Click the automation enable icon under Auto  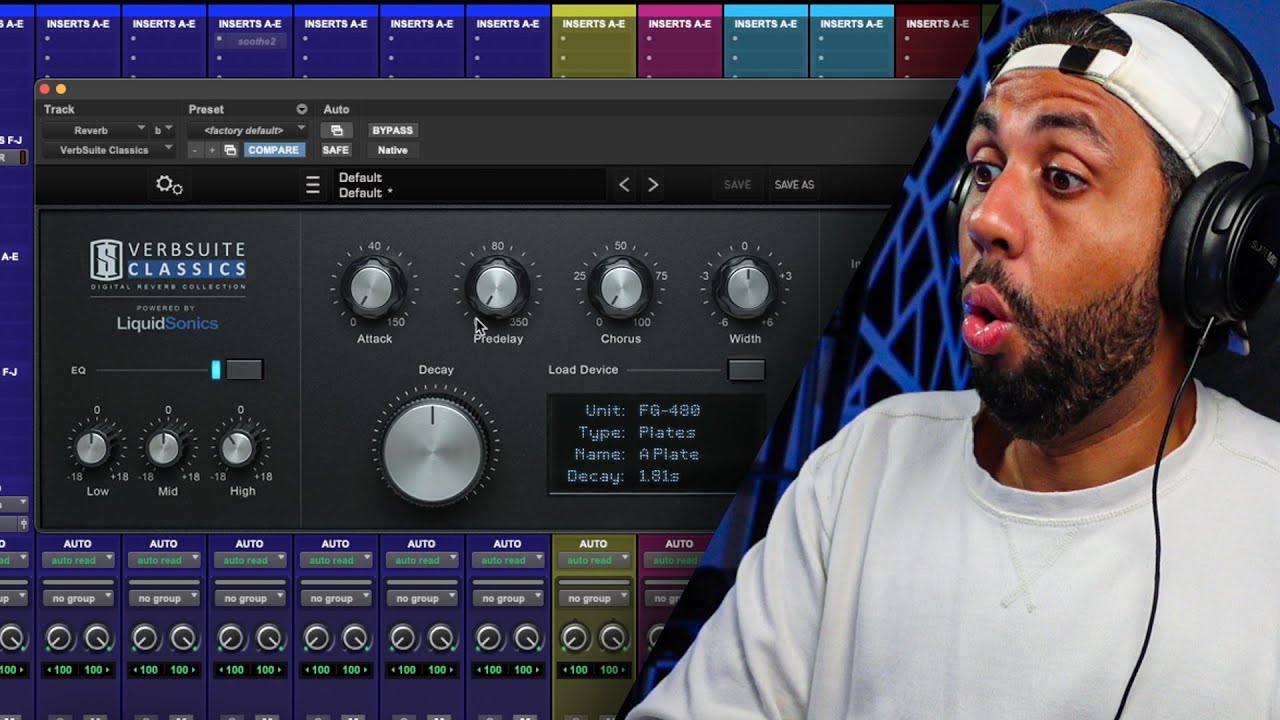click(336, 130)
